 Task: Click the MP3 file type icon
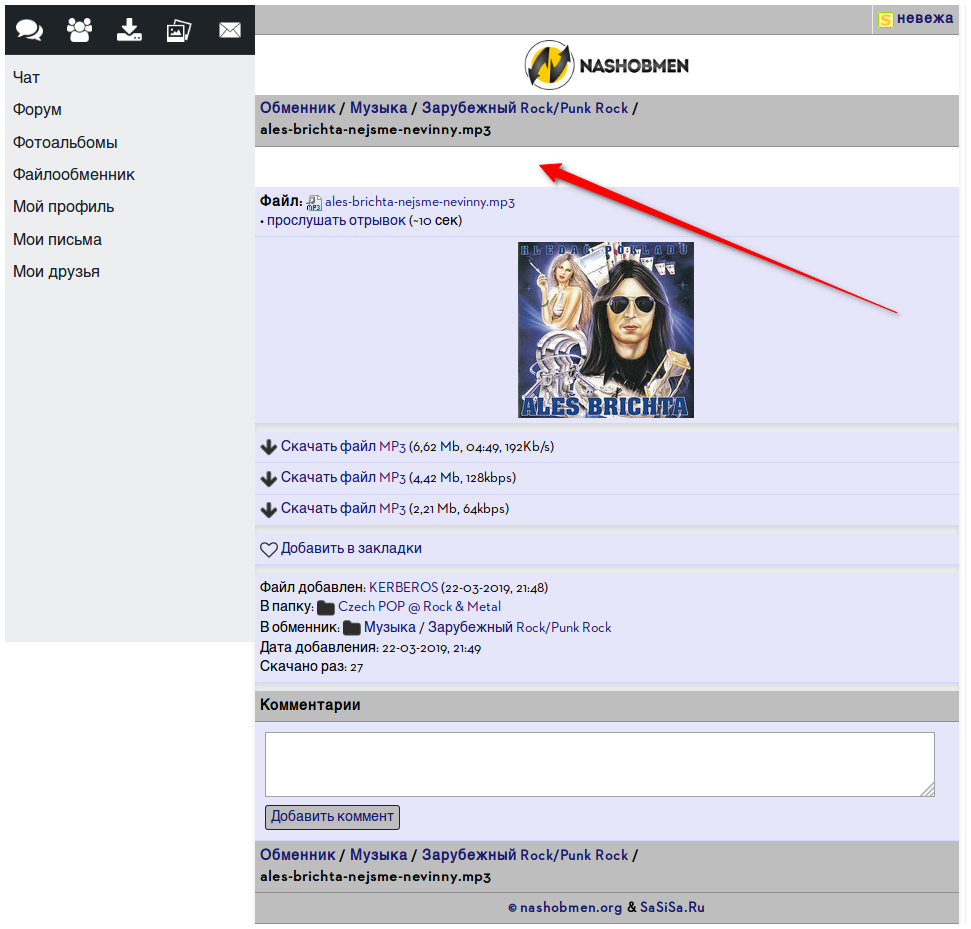[x=314, y=203]
